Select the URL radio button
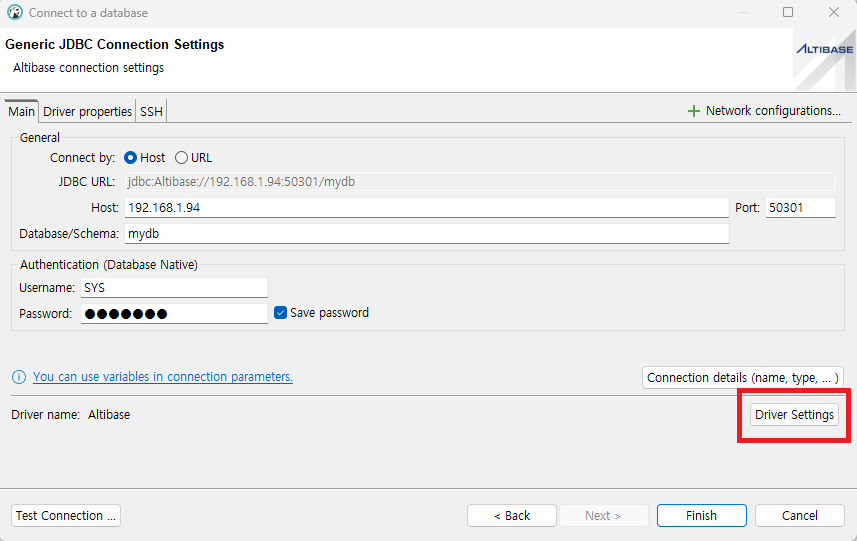Screen dimensions: 857x541 [x=181, y=158]
